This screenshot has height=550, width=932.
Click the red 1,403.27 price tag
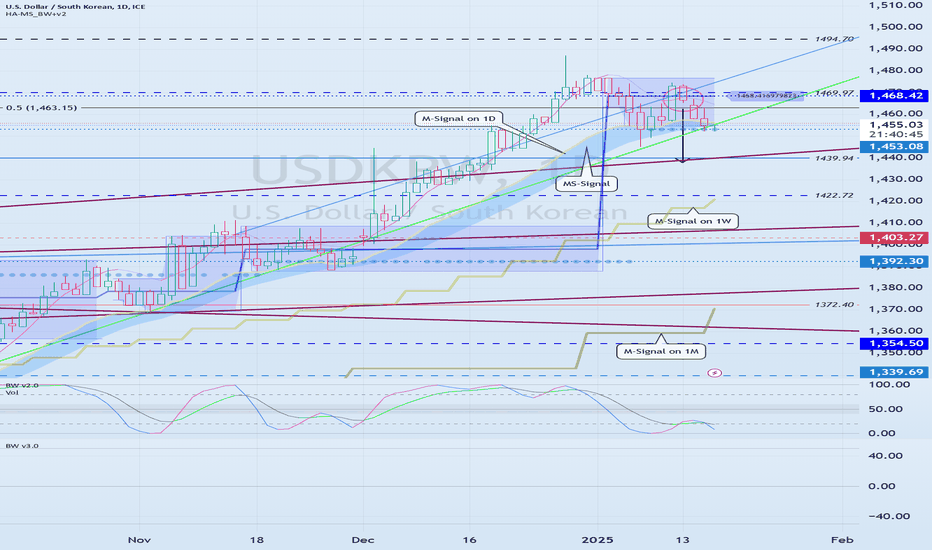[895, 237]
